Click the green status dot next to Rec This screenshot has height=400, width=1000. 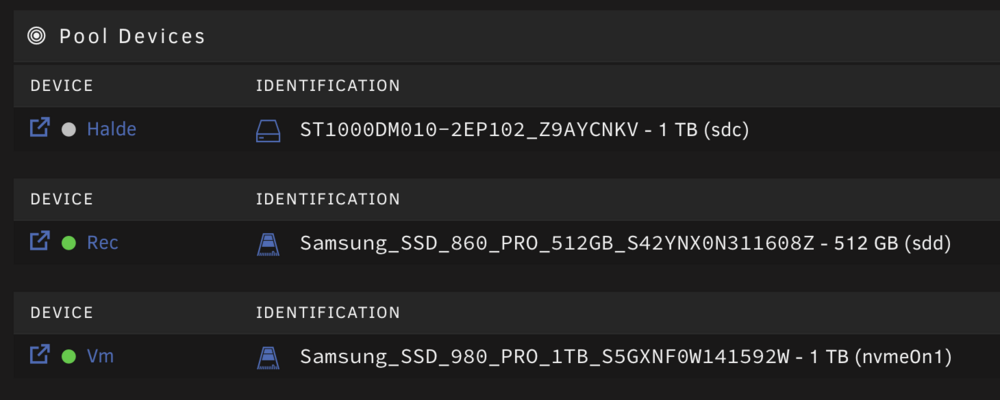point(69,243)
